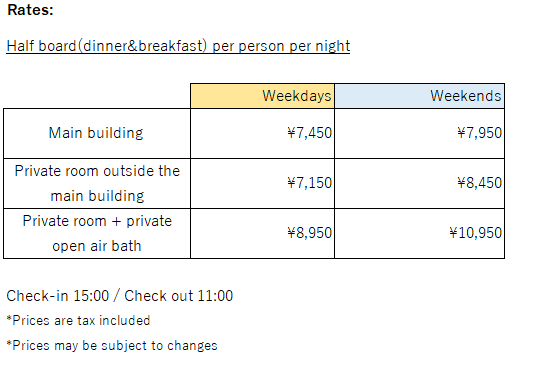Viewport: 552px width, 368px height.
Task: Click the Prices may be subject to changes note
Action: (x=112, y=345)
